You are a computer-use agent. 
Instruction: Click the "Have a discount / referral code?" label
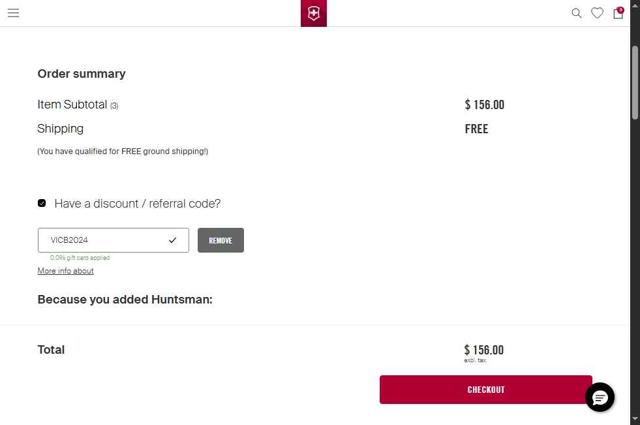(x=137, y=203)
